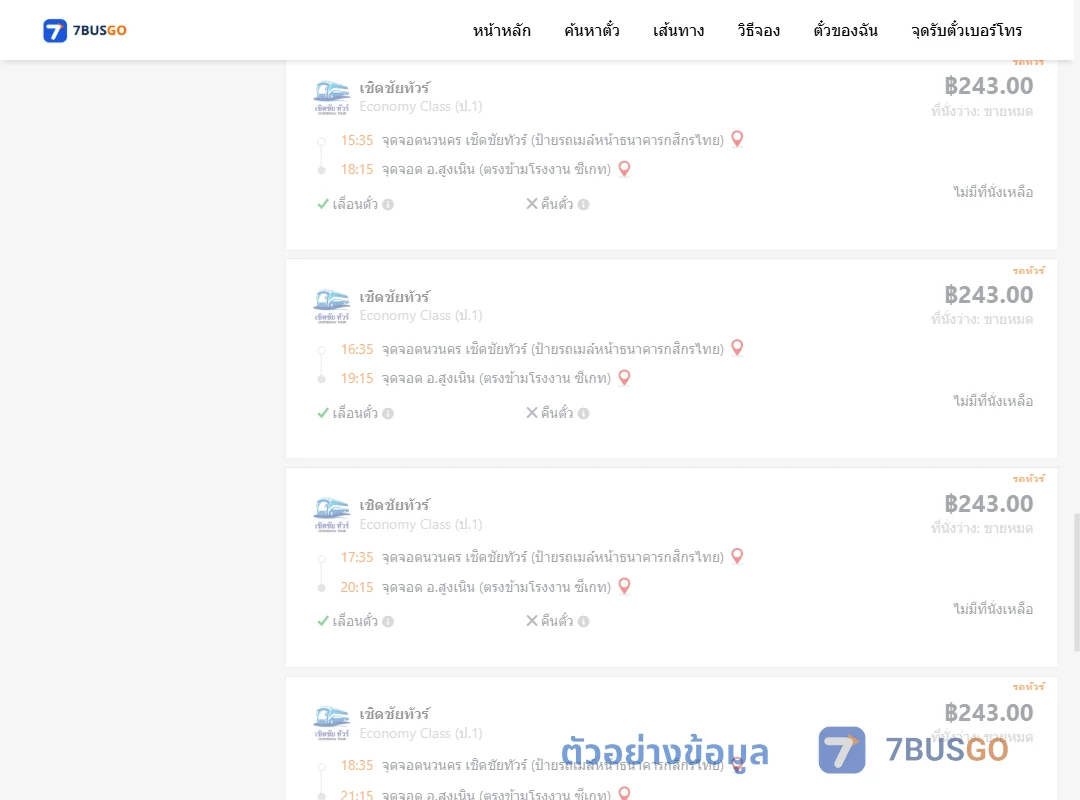Click รถทัวร์ tag on 17:35 trip card
1080x800 pixels.
tap(1028, 478)
